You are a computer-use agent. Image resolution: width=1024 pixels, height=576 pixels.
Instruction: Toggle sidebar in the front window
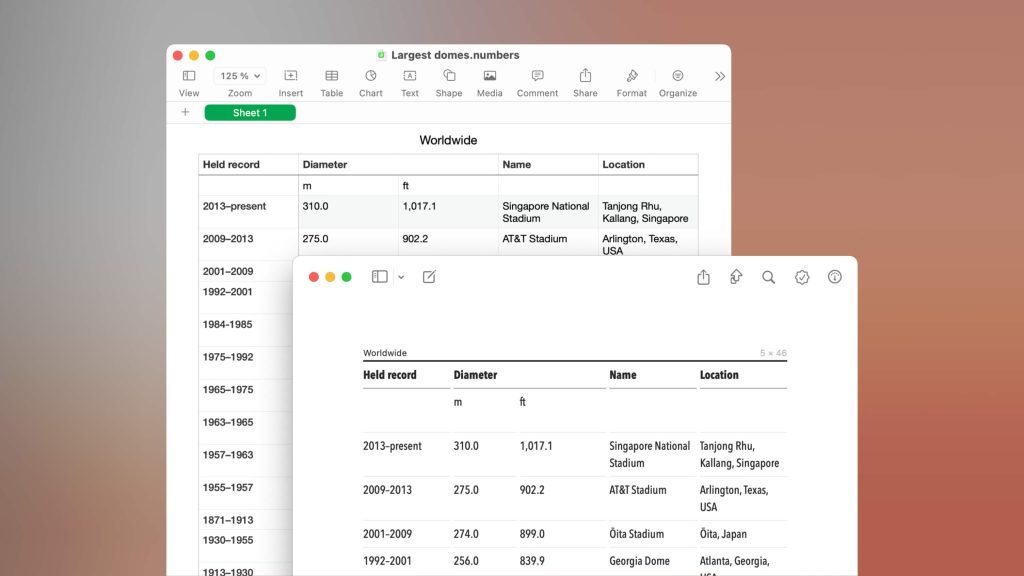(379, 277)
